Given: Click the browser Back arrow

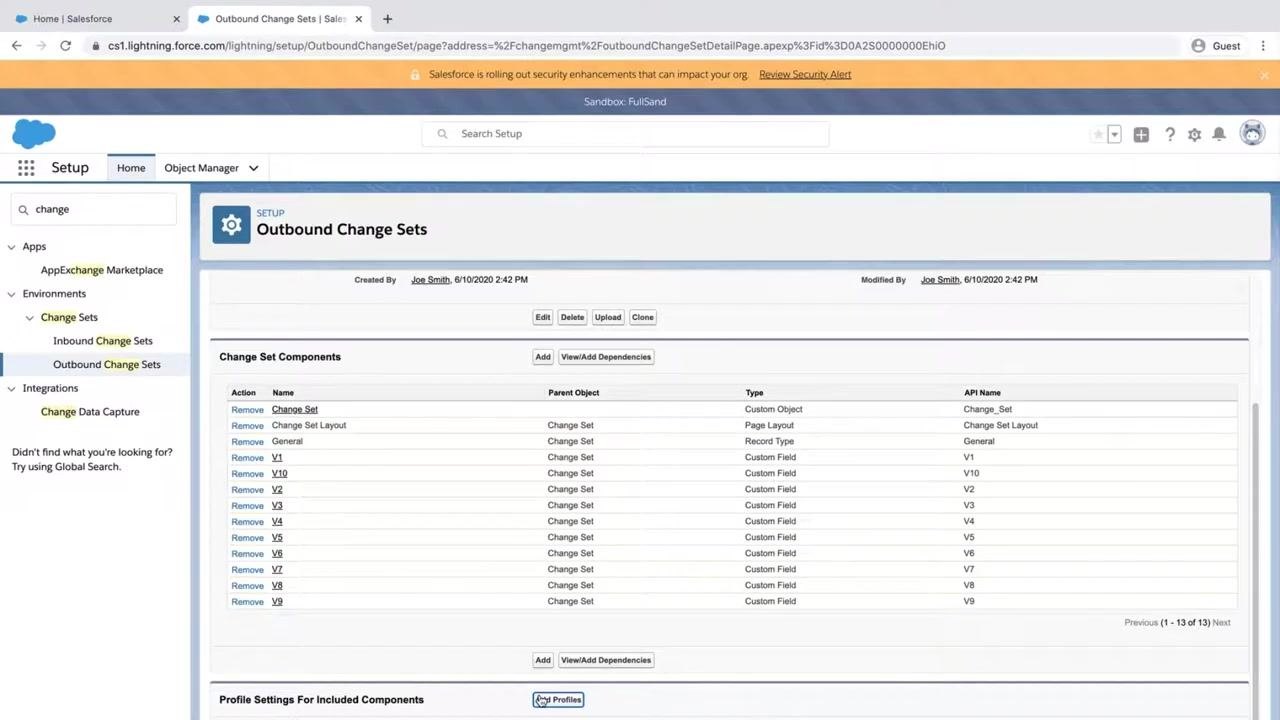Looking at the screenshot, I should coord(16,45).
